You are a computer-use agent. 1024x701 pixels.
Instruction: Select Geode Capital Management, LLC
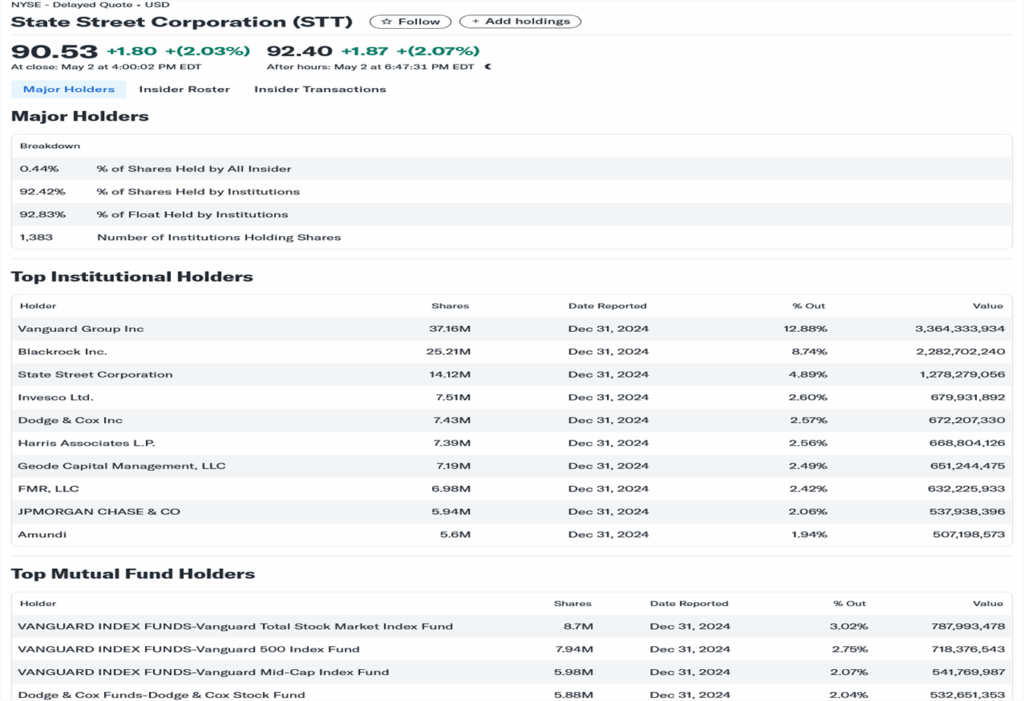[x=122, y=466]
